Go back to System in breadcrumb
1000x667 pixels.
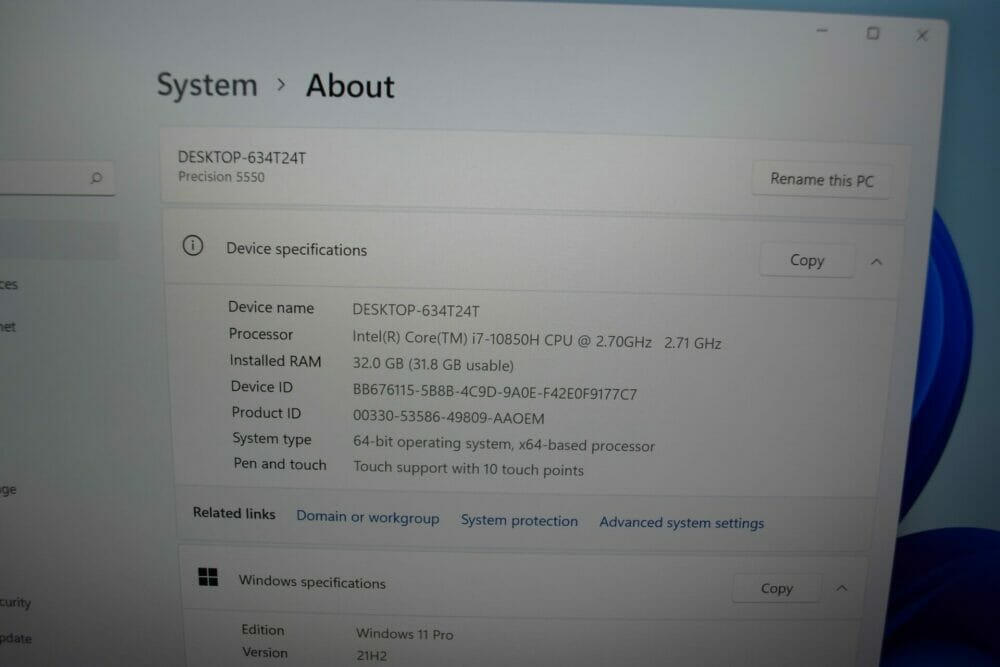[x=207, y=85]
